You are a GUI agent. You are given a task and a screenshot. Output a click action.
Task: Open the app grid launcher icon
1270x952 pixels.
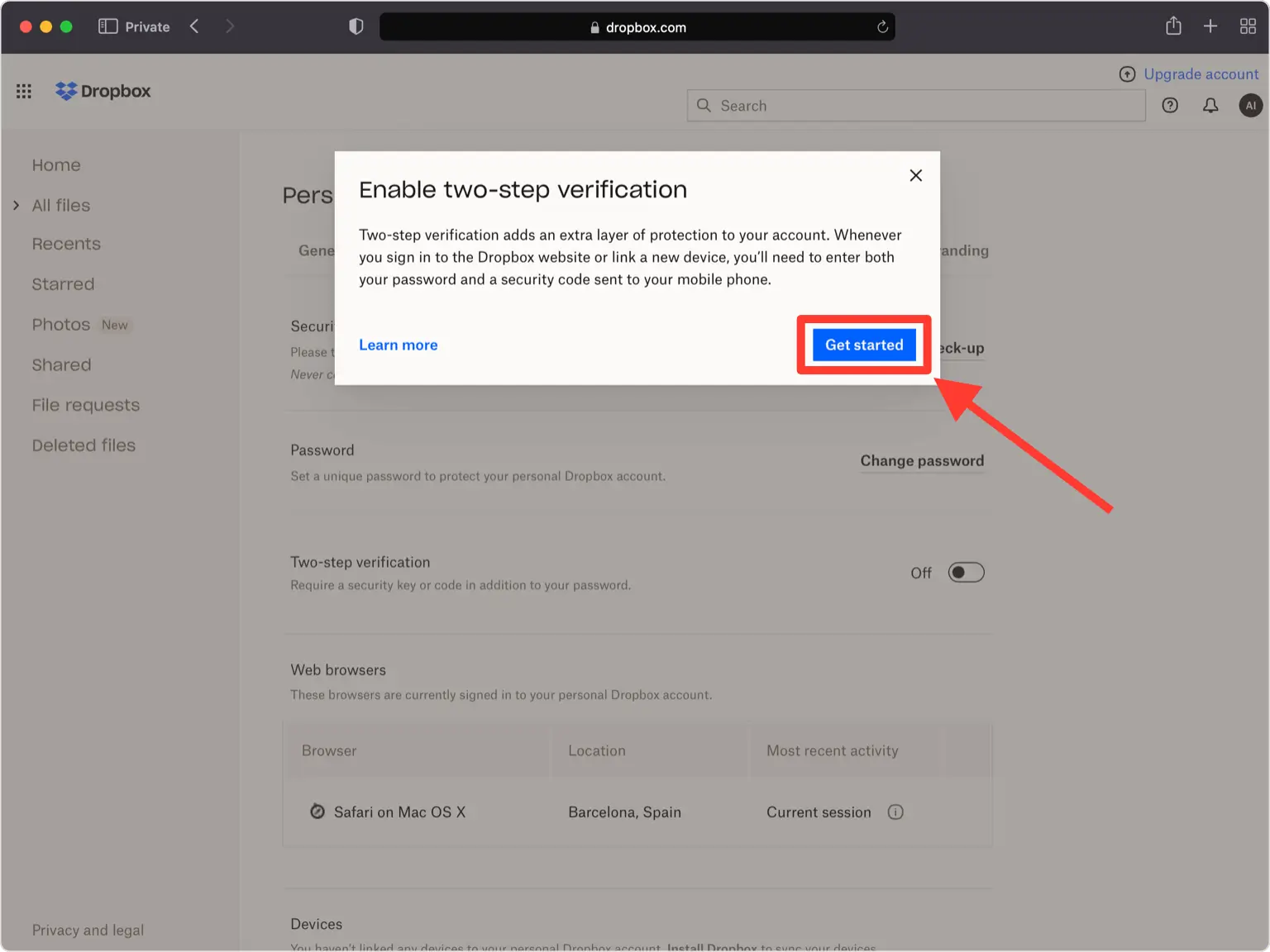click(24, 91)
